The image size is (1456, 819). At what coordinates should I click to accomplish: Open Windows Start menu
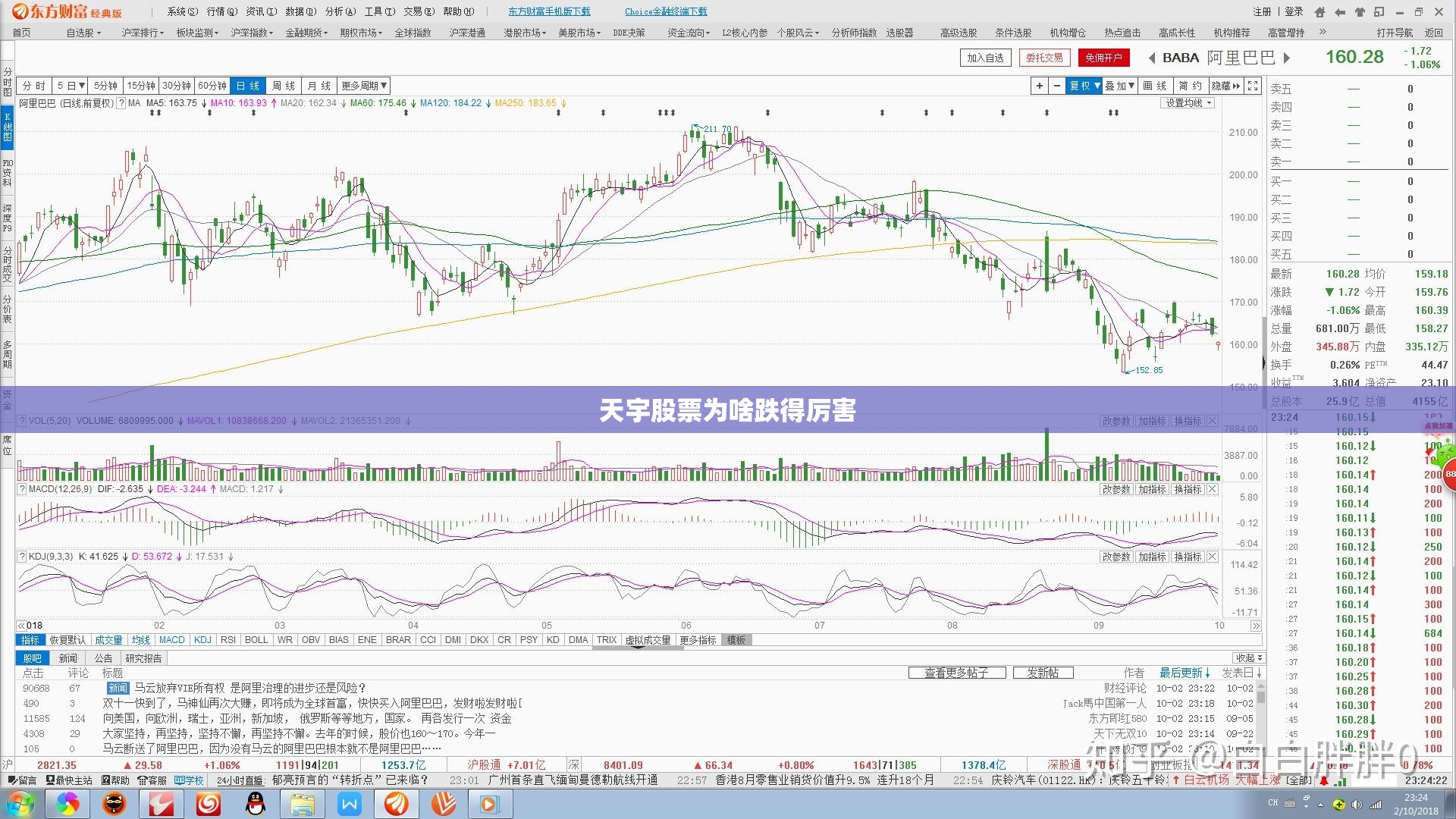19,803
